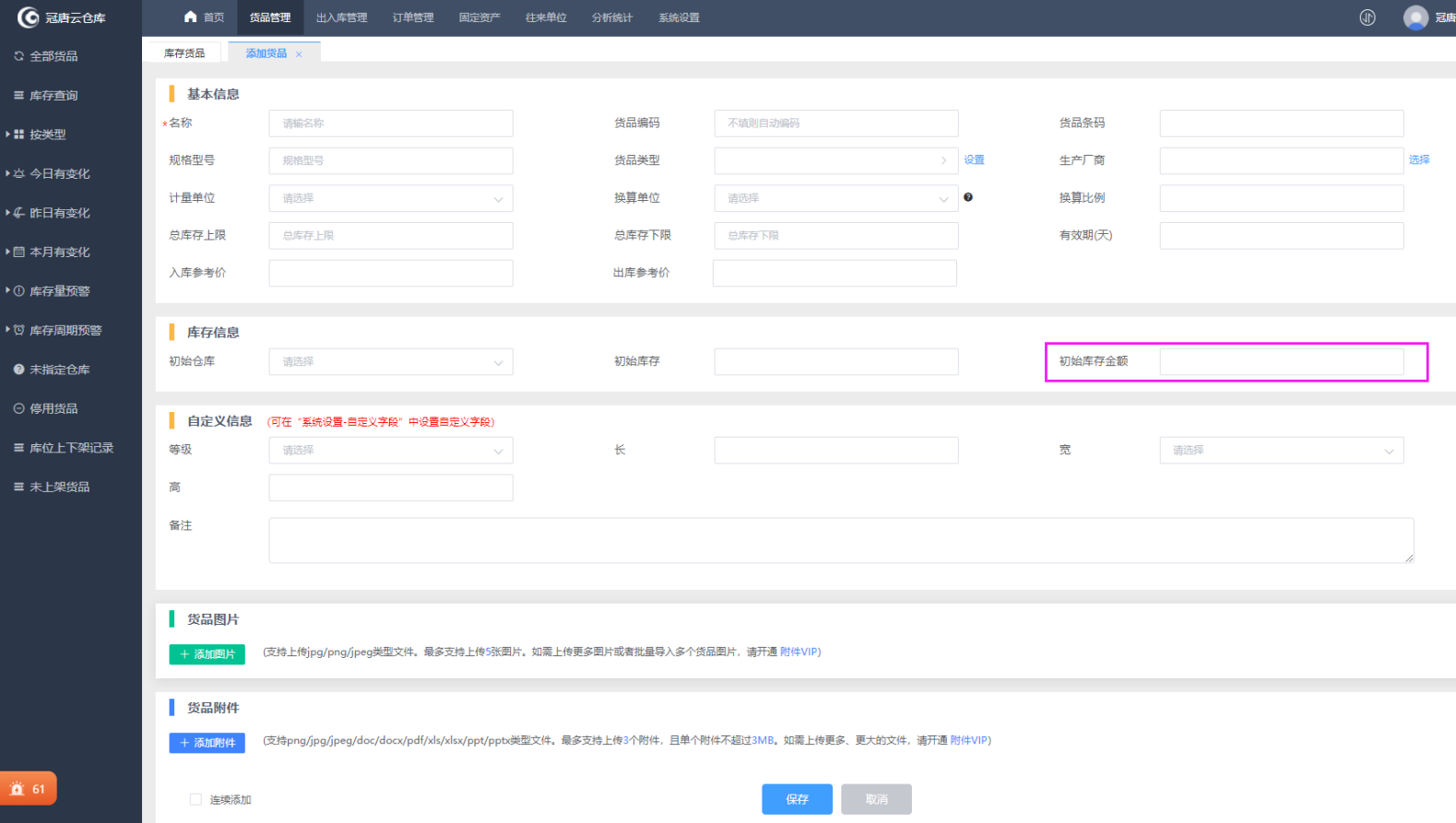Open the audio/notification icon in top bar
The height and width of the screenshot is (823, 1456).
(x=1367, y=18)
